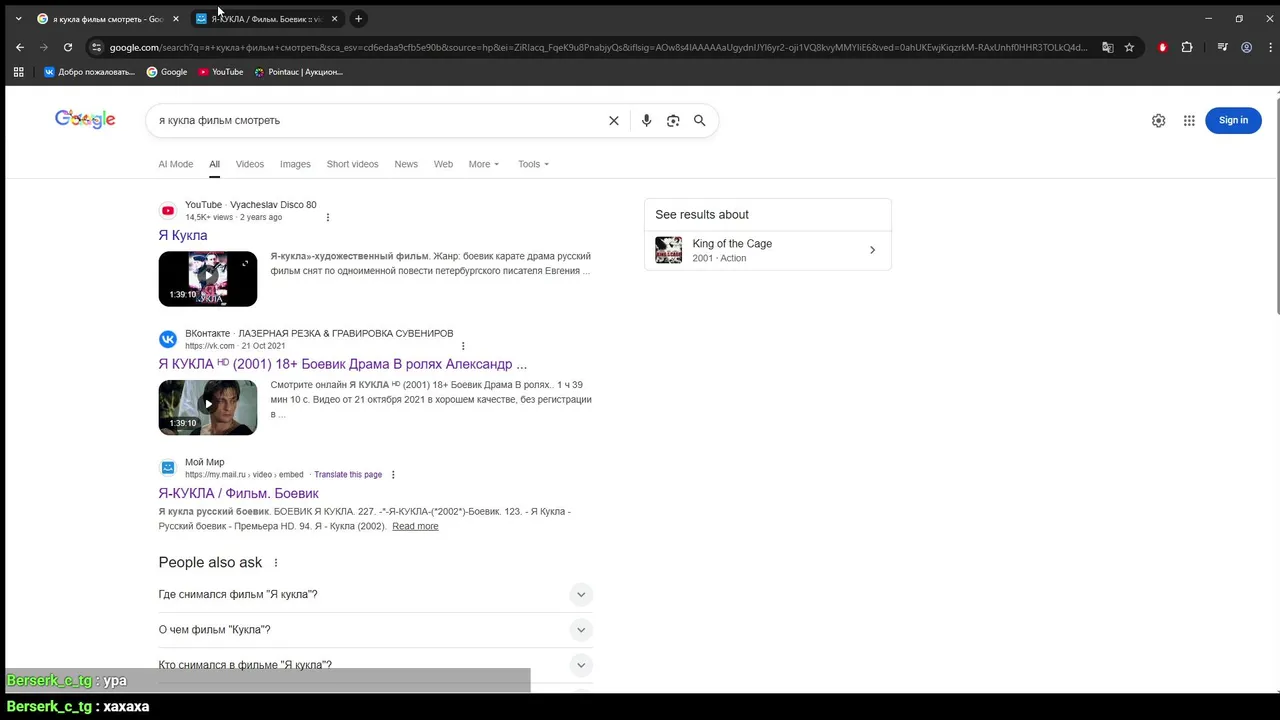Open the apps grid in bookmarks bar
The image size is (1280, 720).
pyautogui.click(x=18, y=72)
